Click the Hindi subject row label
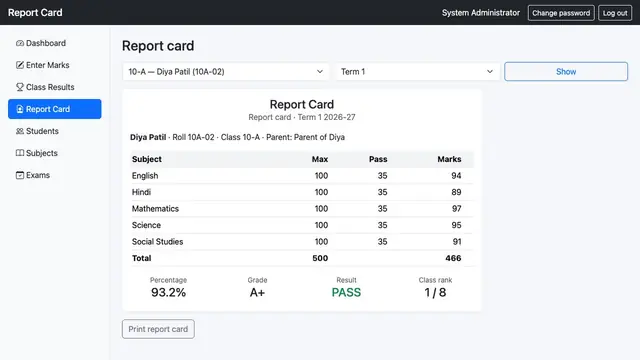This screenshot has height=360, width=640. [x=141, y=192]
